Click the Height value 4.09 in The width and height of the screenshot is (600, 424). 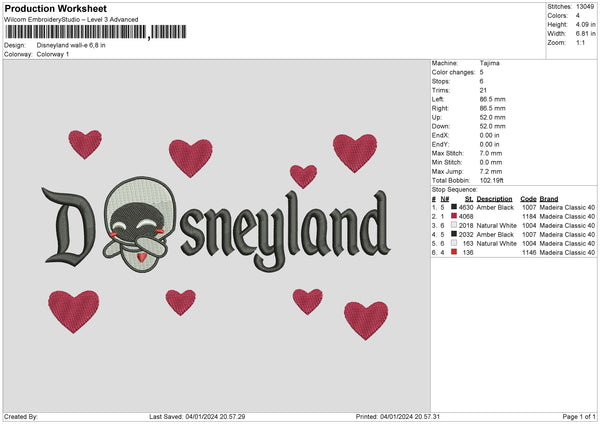click(585, 24)
